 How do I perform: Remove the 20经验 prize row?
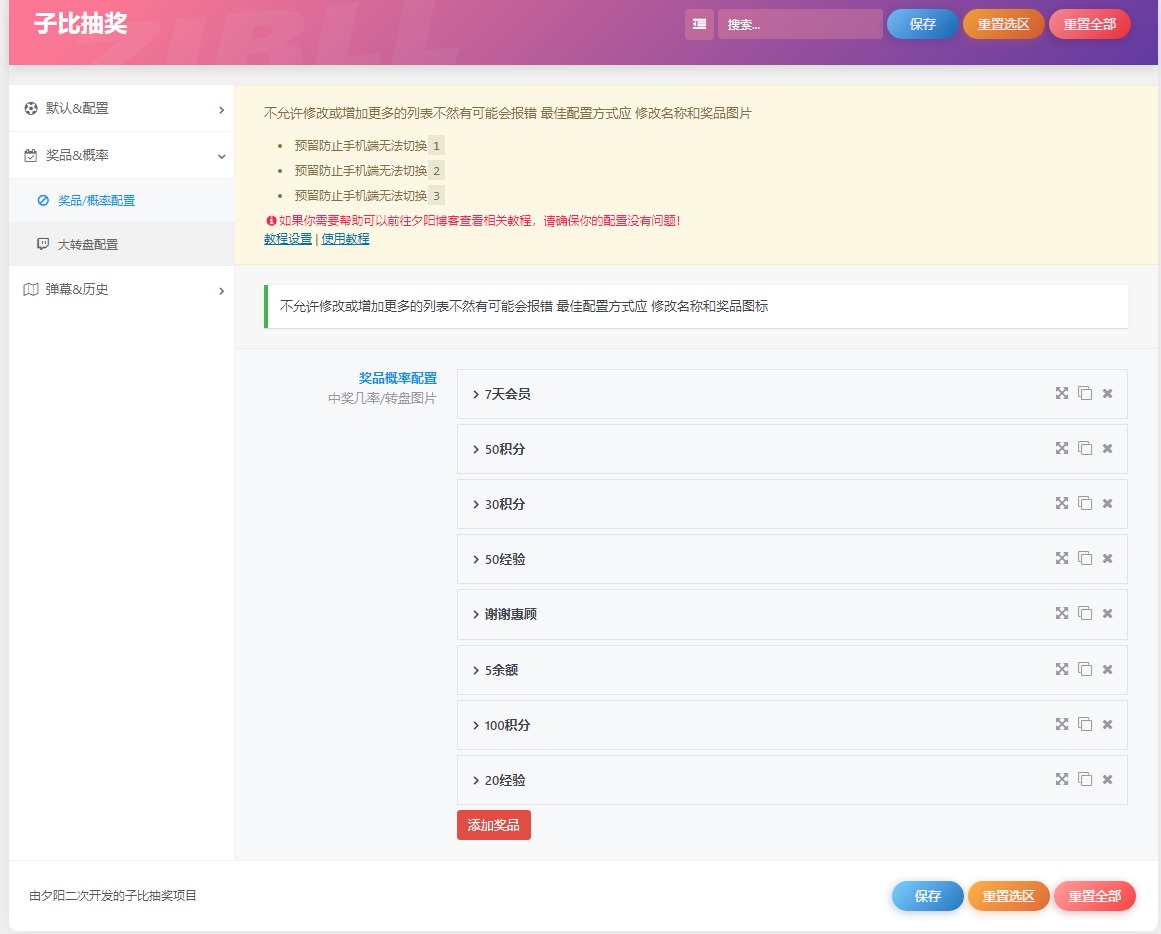[1108, 779]
